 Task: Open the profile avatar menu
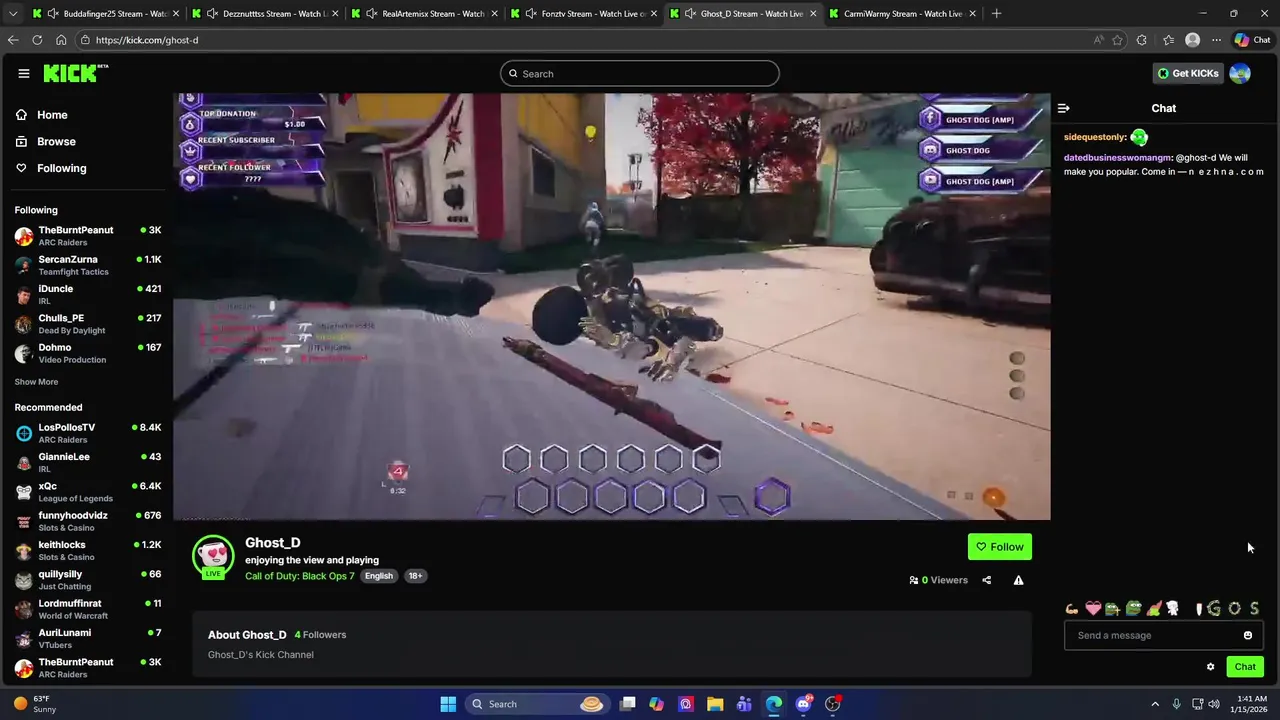click(1240, 73)
